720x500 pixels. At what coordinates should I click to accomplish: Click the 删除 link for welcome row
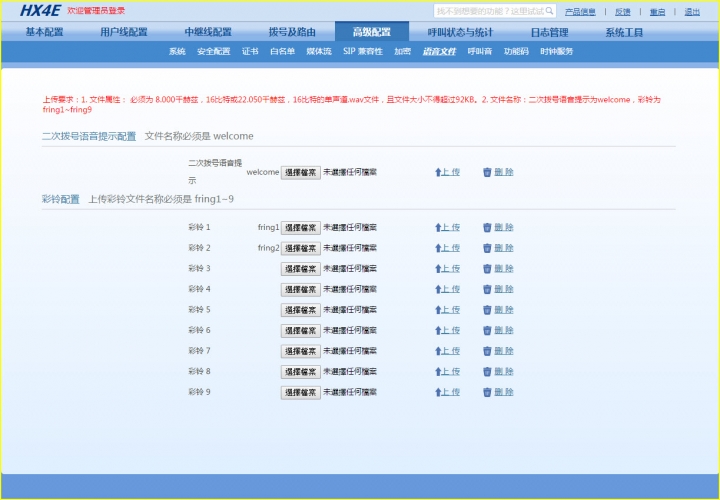[504, 172]
